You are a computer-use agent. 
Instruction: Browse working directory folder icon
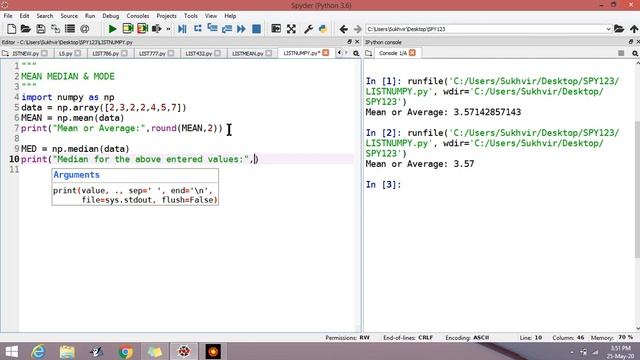tap(619, 29)
